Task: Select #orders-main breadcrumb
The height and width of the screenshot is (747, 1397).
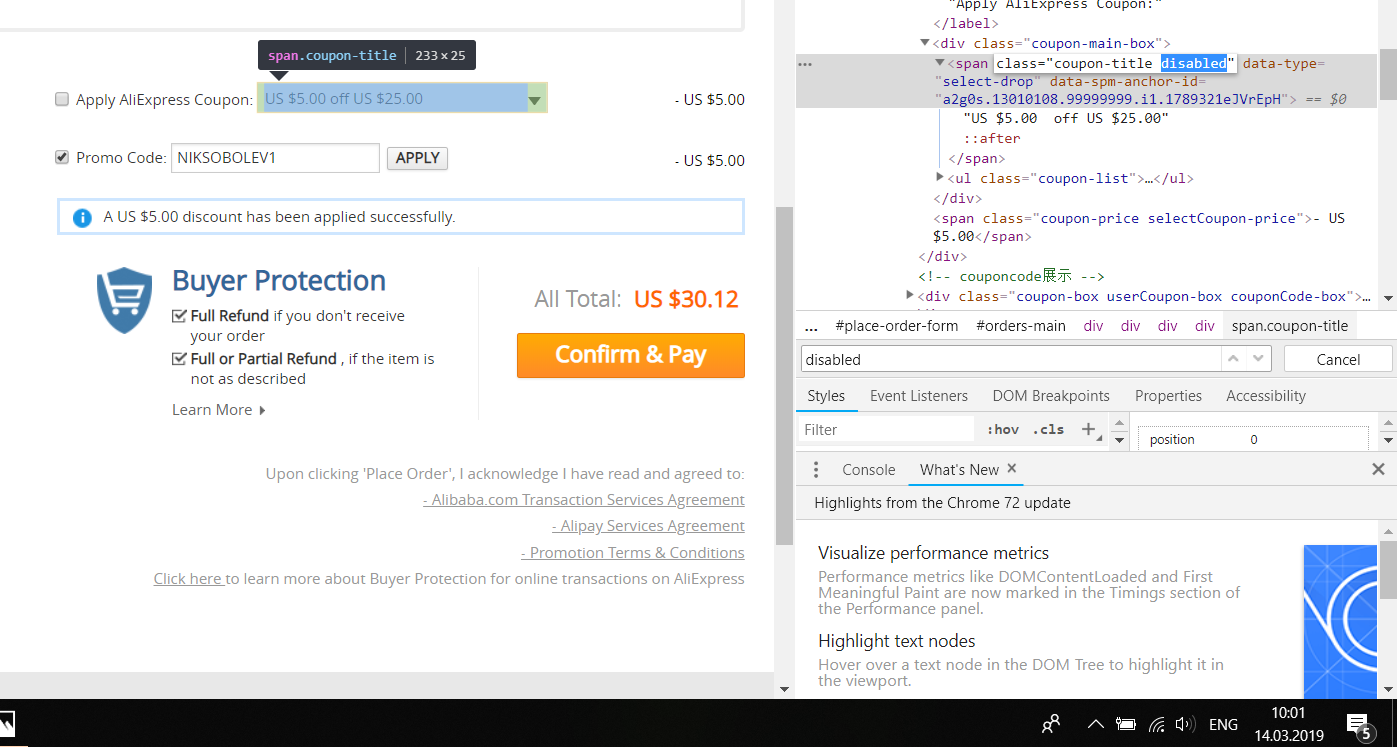Action: [x=1021, y=326]
